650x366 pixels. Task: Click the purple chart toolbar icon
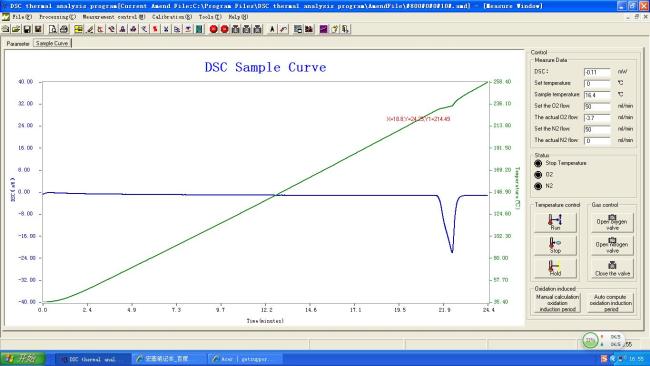(x=324, y=29)
